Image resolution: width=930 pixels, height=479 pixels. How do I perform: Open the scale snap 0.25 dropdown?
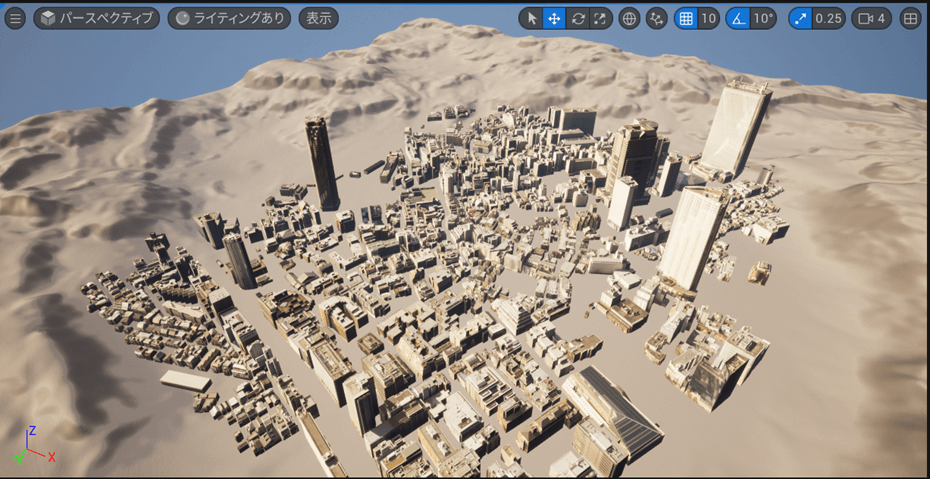pos(828,18)
